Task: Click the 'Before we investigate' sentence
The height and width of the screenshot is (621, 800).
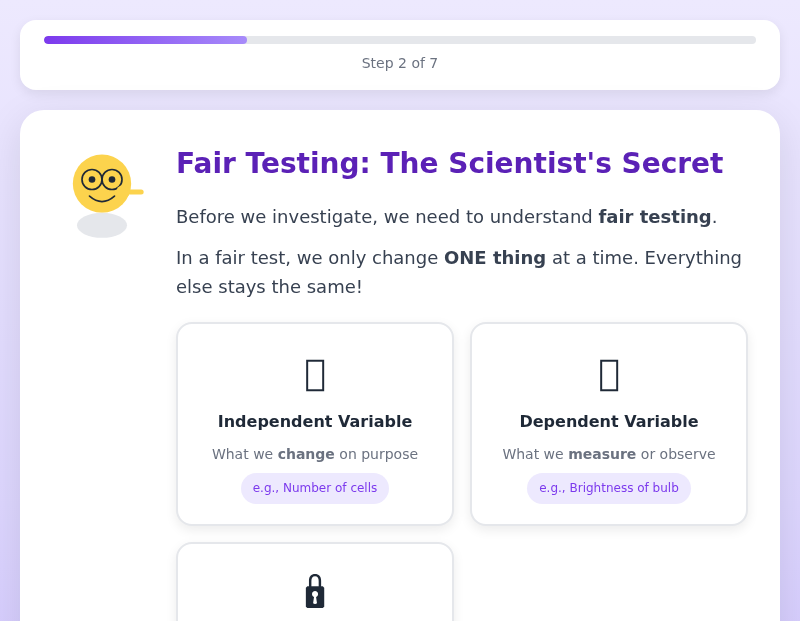Action: (385, 217)
